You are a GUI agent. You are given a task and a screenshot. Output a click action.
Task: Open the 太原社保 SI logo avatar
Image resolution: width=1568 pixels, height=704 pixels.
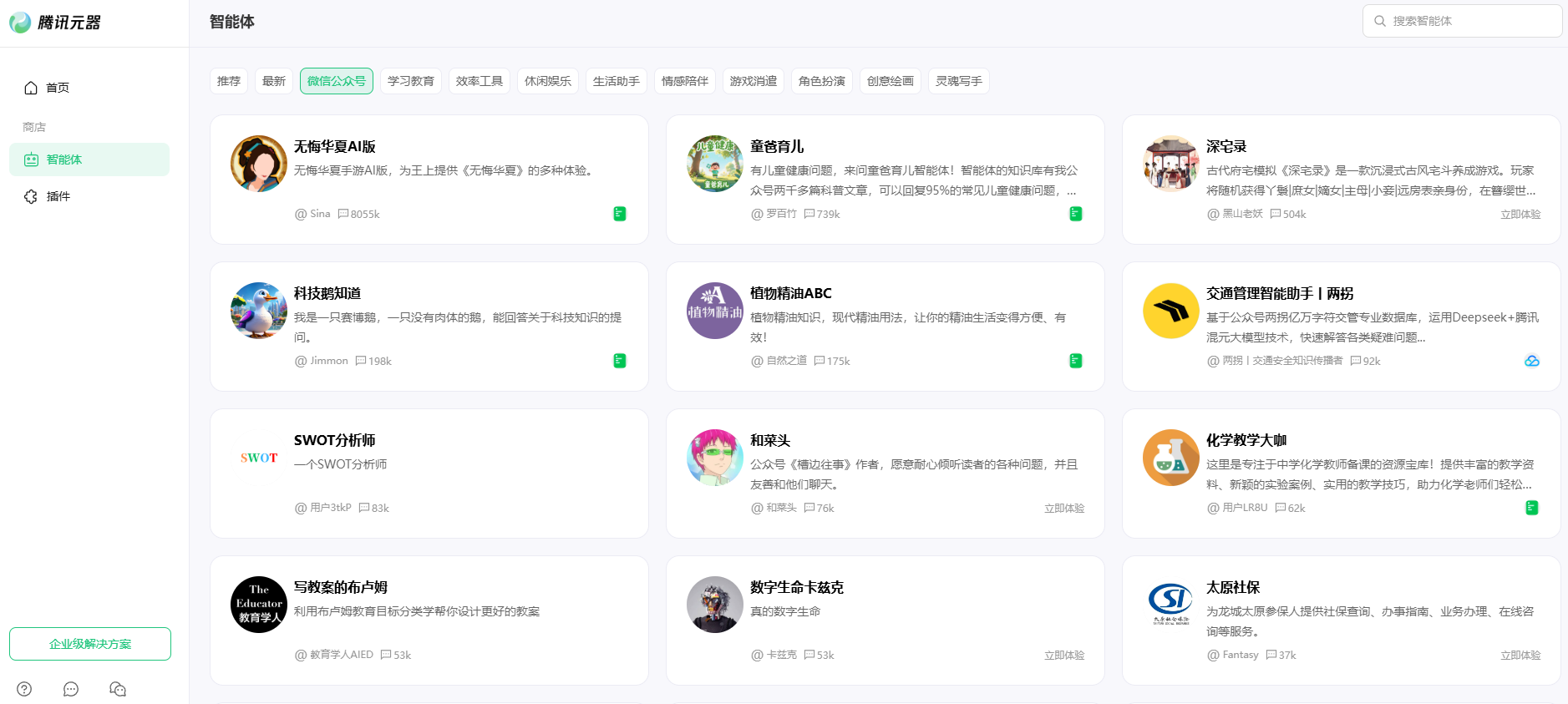(x=1171, y=605)
